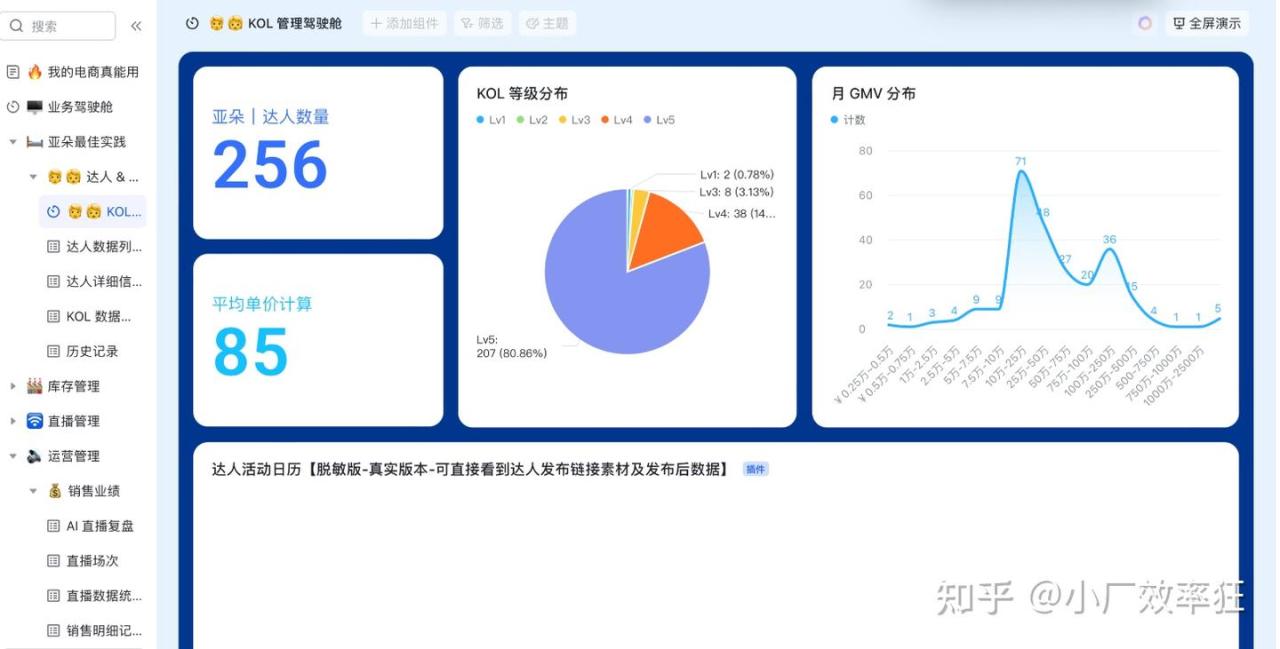The width and height of the screenshot is (1280, 649).
Task: Click the table icon beside AI 直播复盘
Action: pyautogui.click(x=54, y=526)
